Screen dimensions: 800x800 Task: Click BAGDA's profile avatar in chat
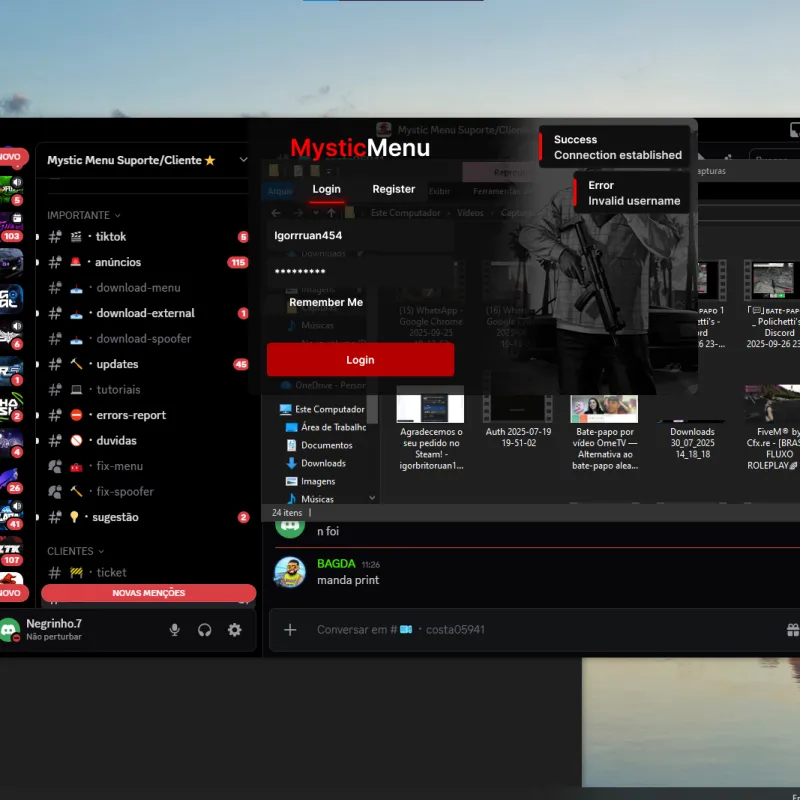(x=290, y=572)
